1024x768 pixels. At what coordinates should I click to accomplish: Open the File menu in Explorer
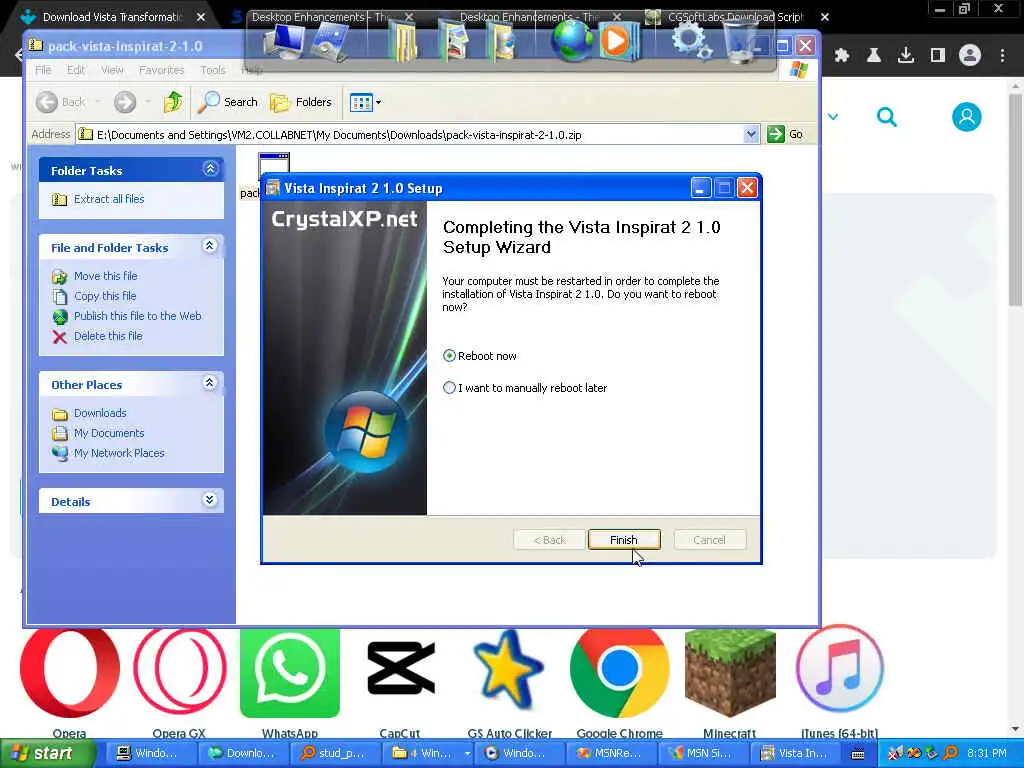43,70
